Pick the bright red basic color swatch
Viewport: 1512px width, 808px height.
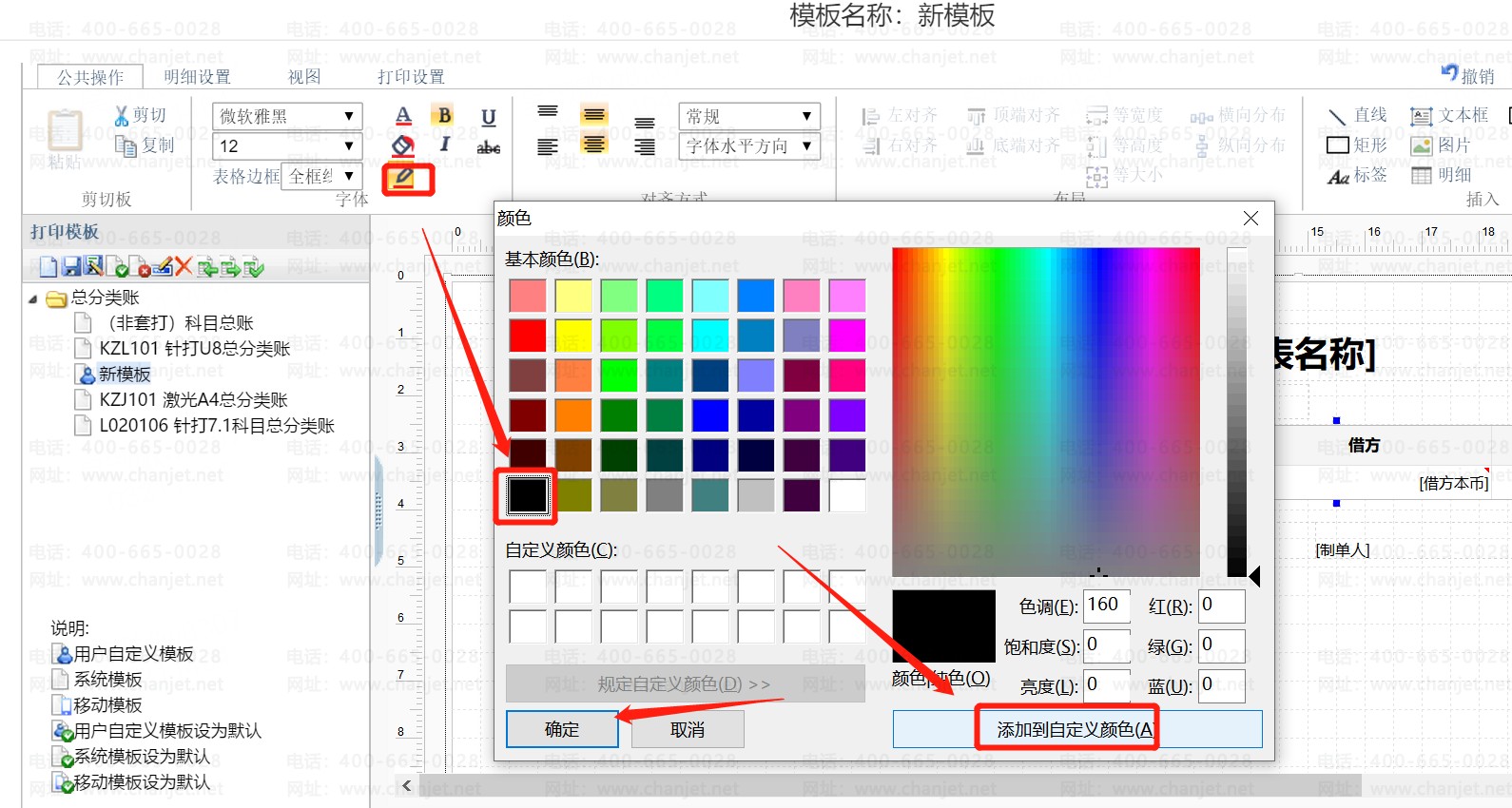coord(528,336)
